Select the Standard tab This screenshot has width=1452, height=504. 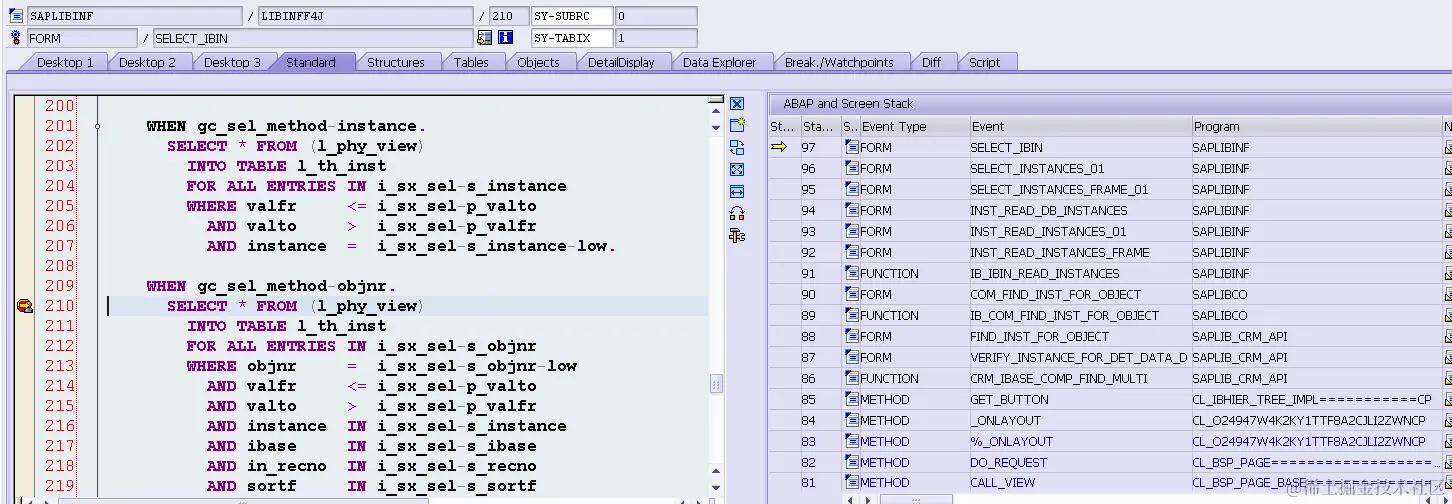tap(311, 62)
